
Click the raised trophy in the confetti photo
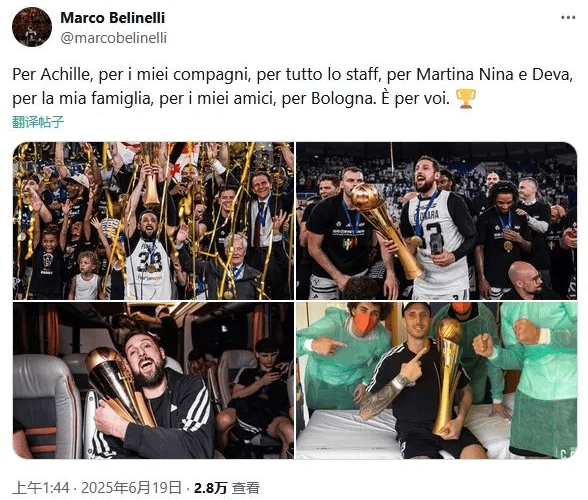(x=152, y=176)
